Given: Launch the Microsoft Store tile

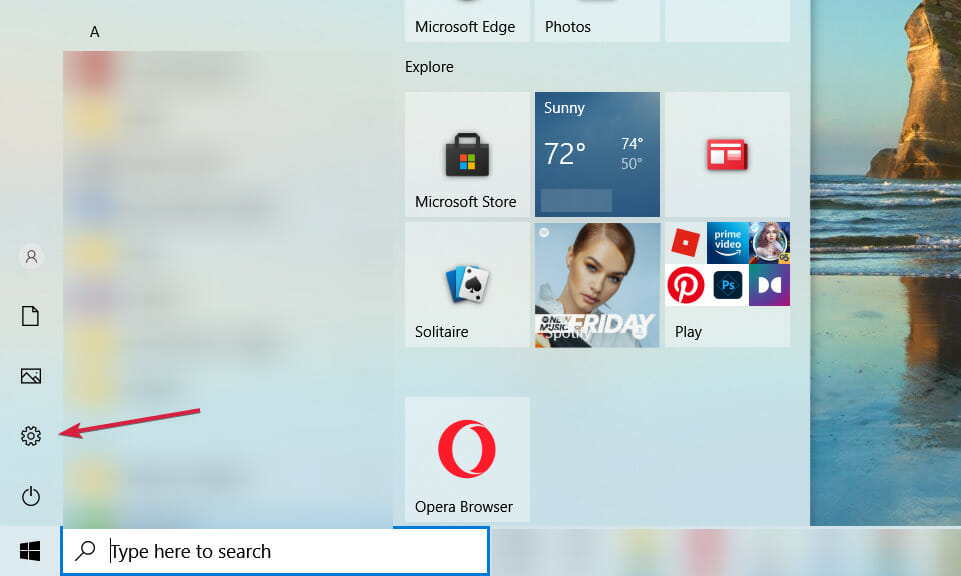Looking at the screenshot, I should 467,154.
